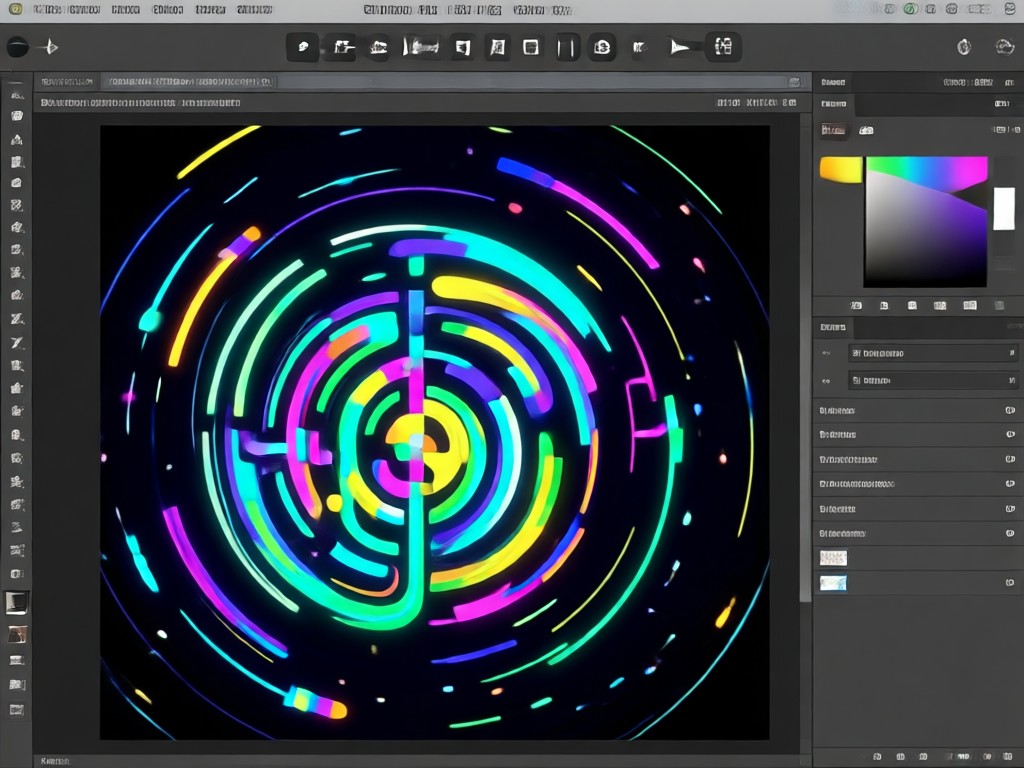The height and width of the screenshot is (768, 1024).
Task: Click the green circular icon in the menu bar
Action: (x=909, y=9)
